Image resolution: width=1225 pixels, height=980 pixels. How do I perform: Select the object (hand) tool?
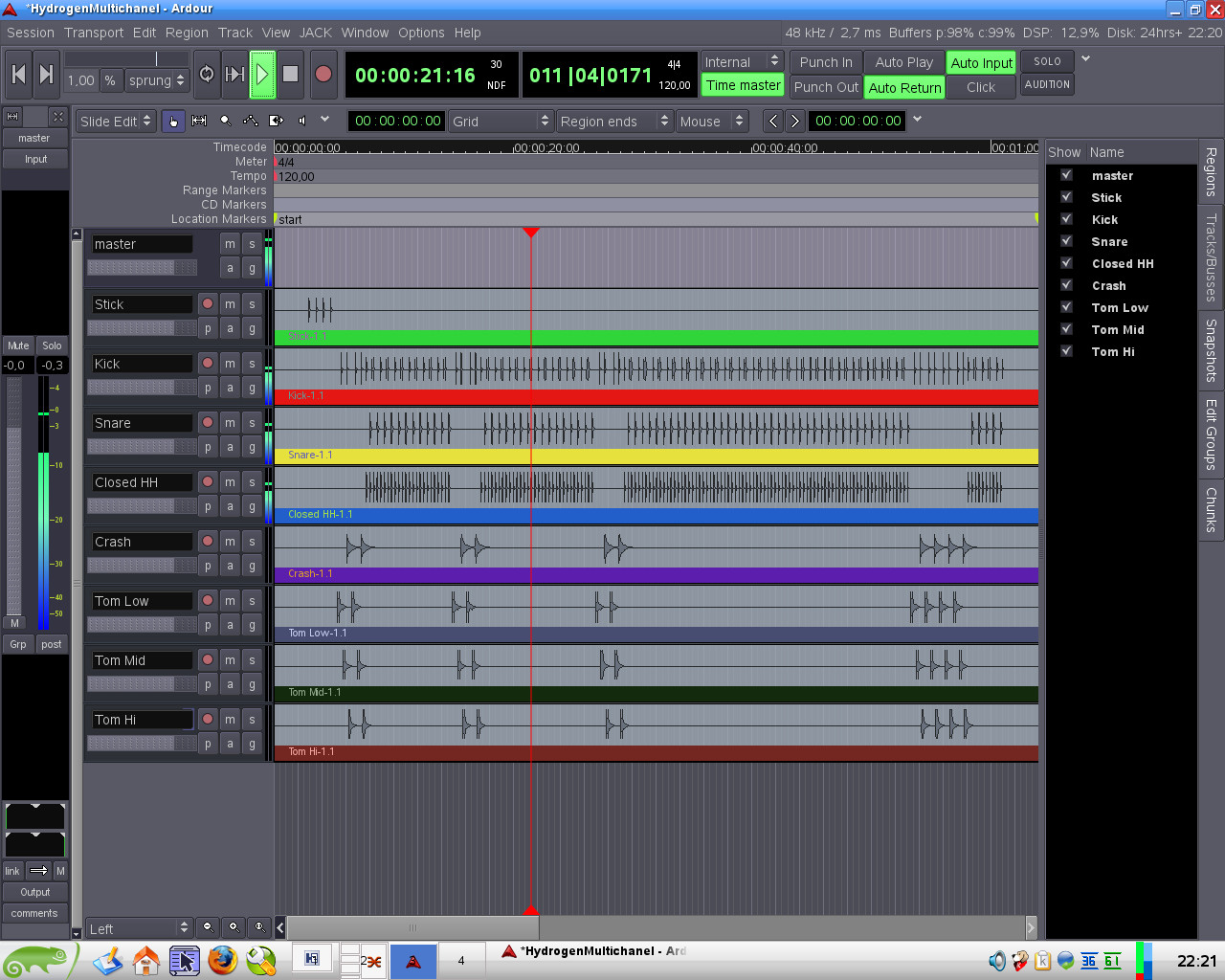click(x=173, y=121)
